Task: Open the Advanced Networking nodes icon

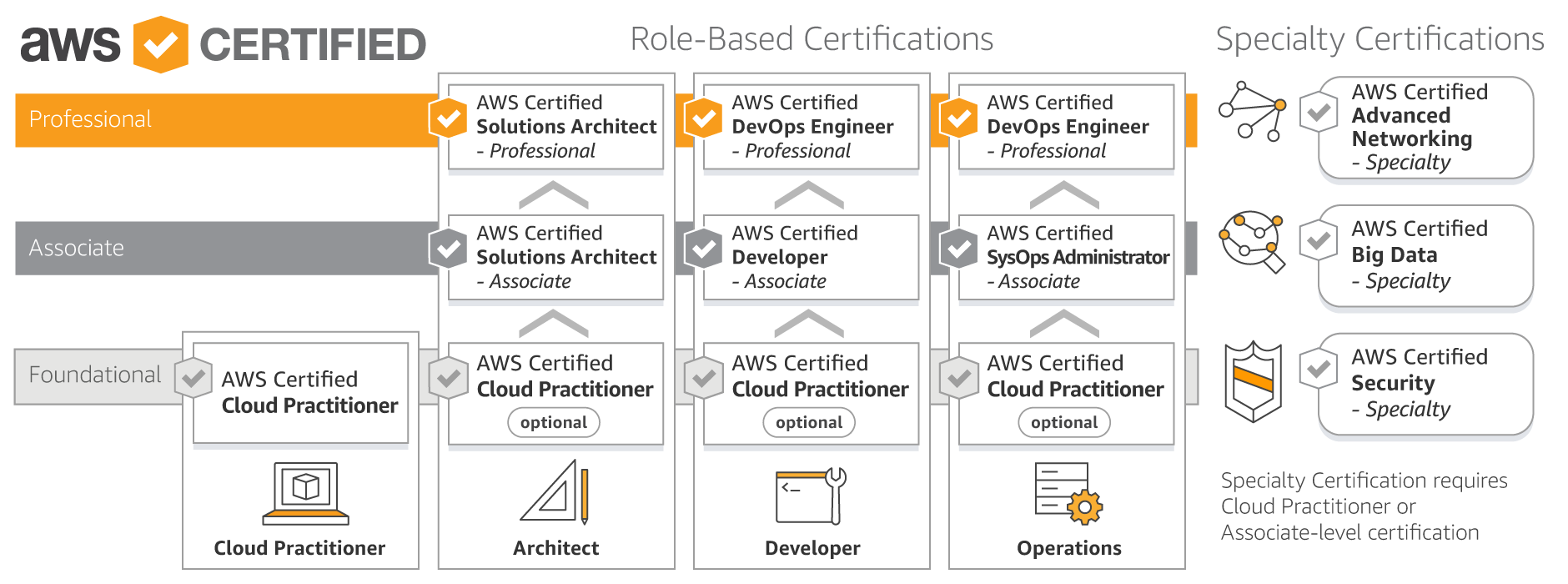Action: (x=1252, y=112)
